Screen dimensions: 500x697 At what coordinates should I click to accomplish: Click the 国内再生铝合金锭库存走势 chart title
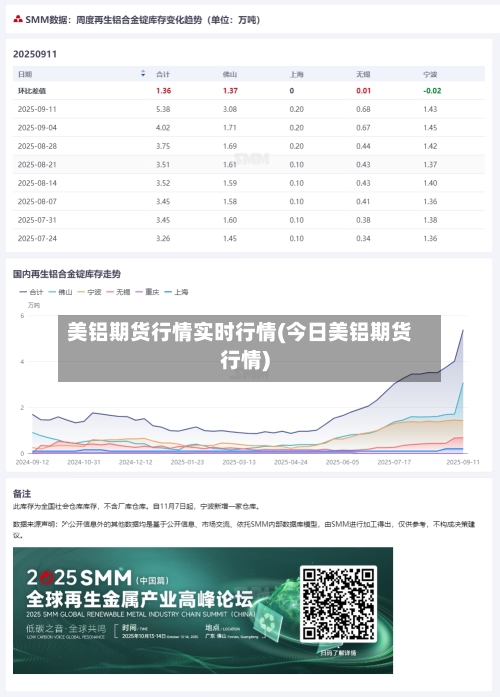tap(67, 274)
